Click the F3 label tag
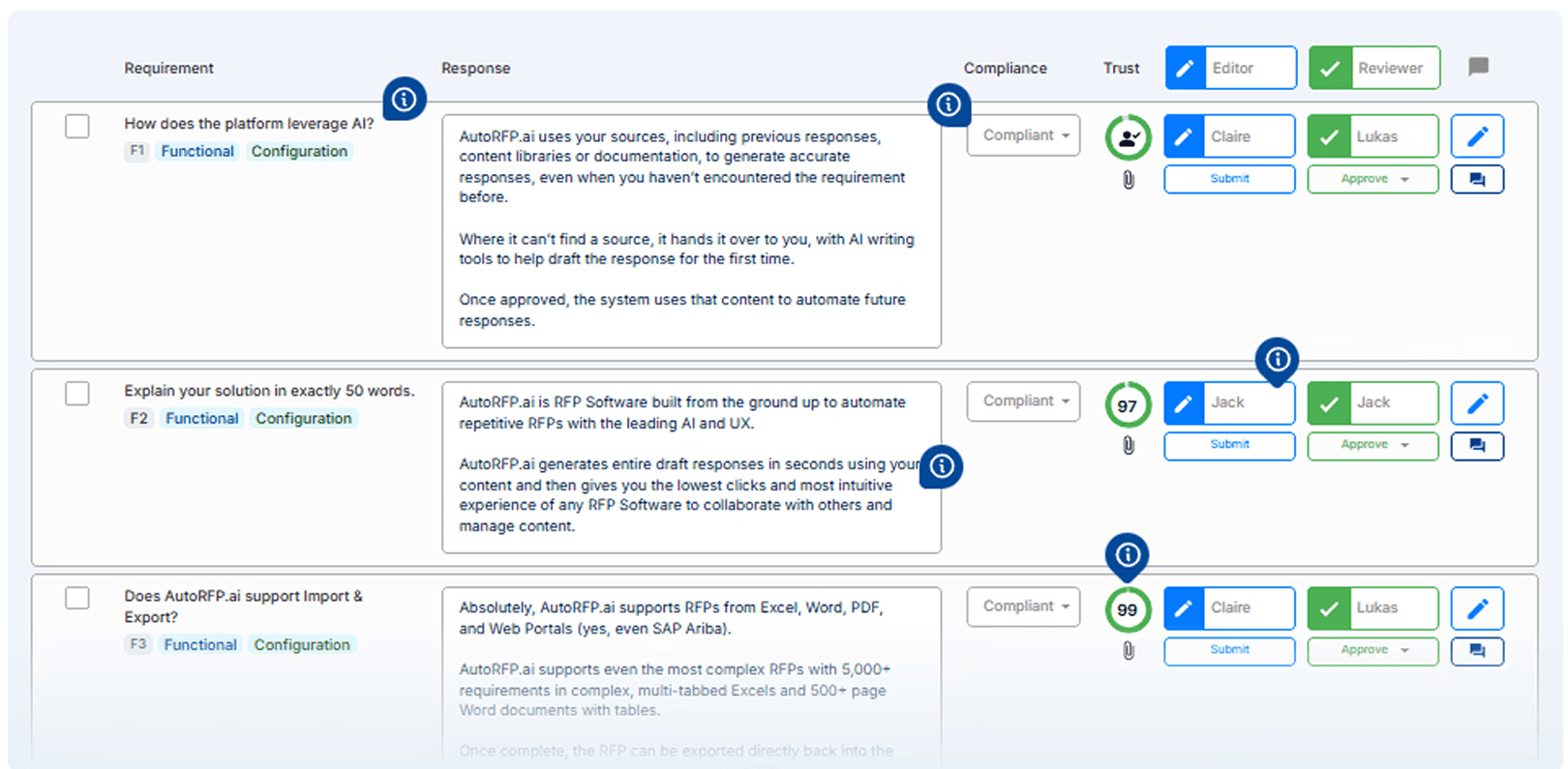This screenshot has width=1568, height=769. pyautogui.click(x=138, y=644)
